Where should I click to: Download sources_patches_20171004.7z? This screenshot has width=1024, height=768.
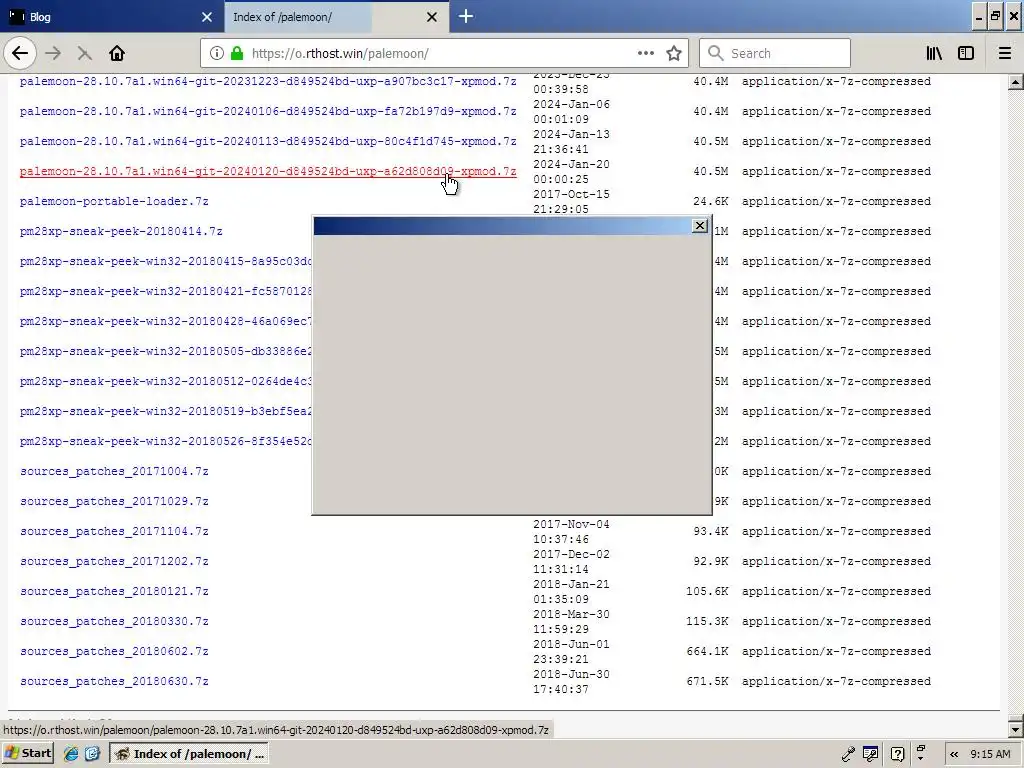114,472
